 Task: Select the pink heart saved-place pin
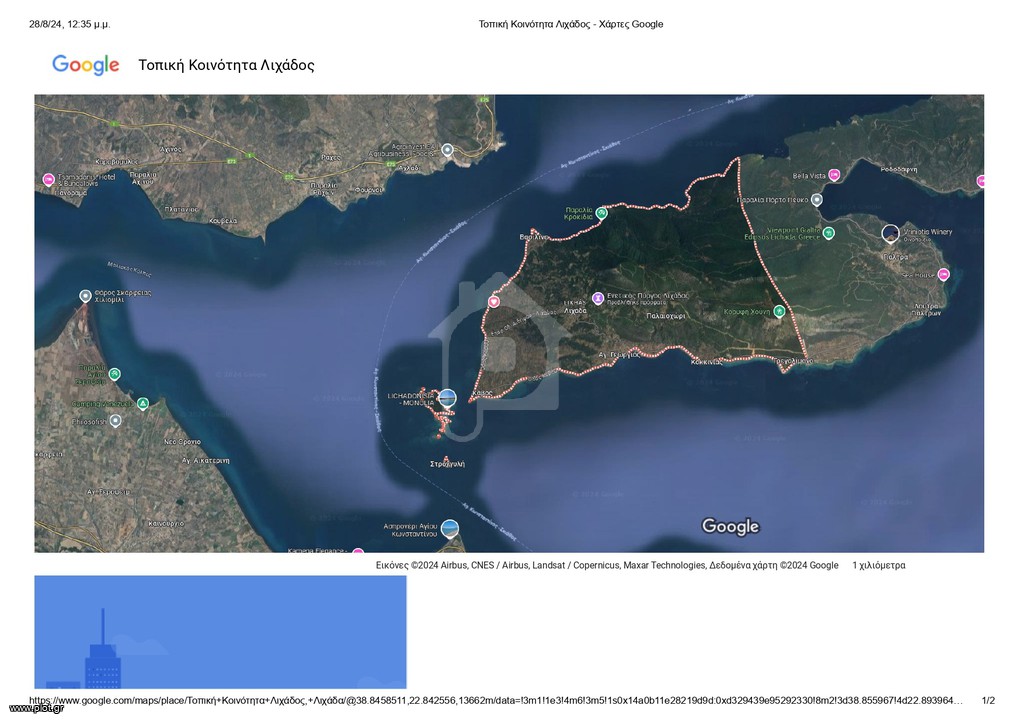point(494,301)
